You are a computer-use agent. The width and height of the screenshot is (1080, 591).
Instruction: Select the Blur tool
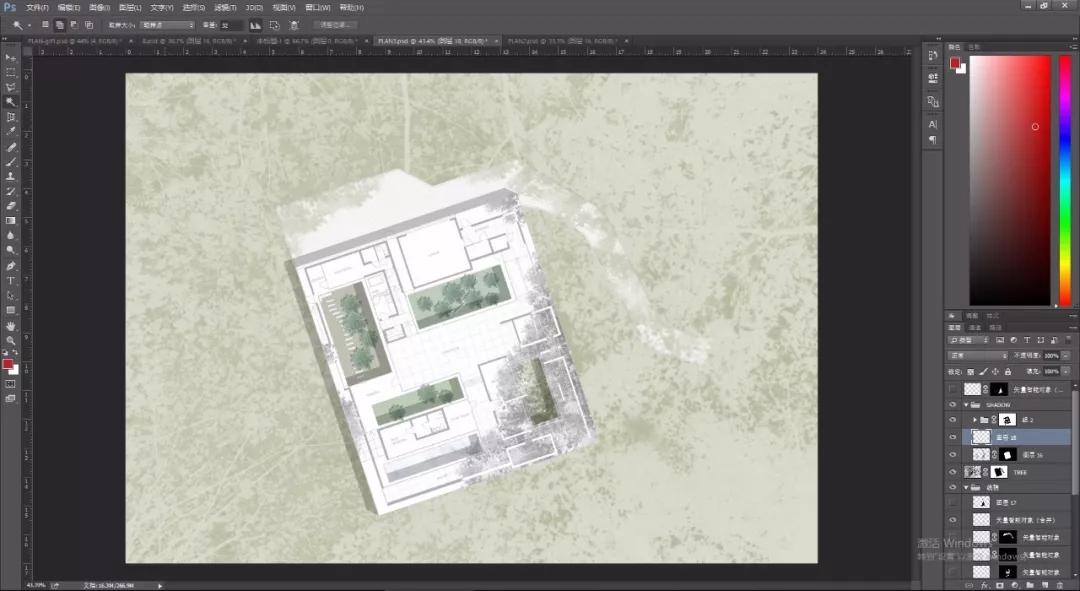(10, 236)
